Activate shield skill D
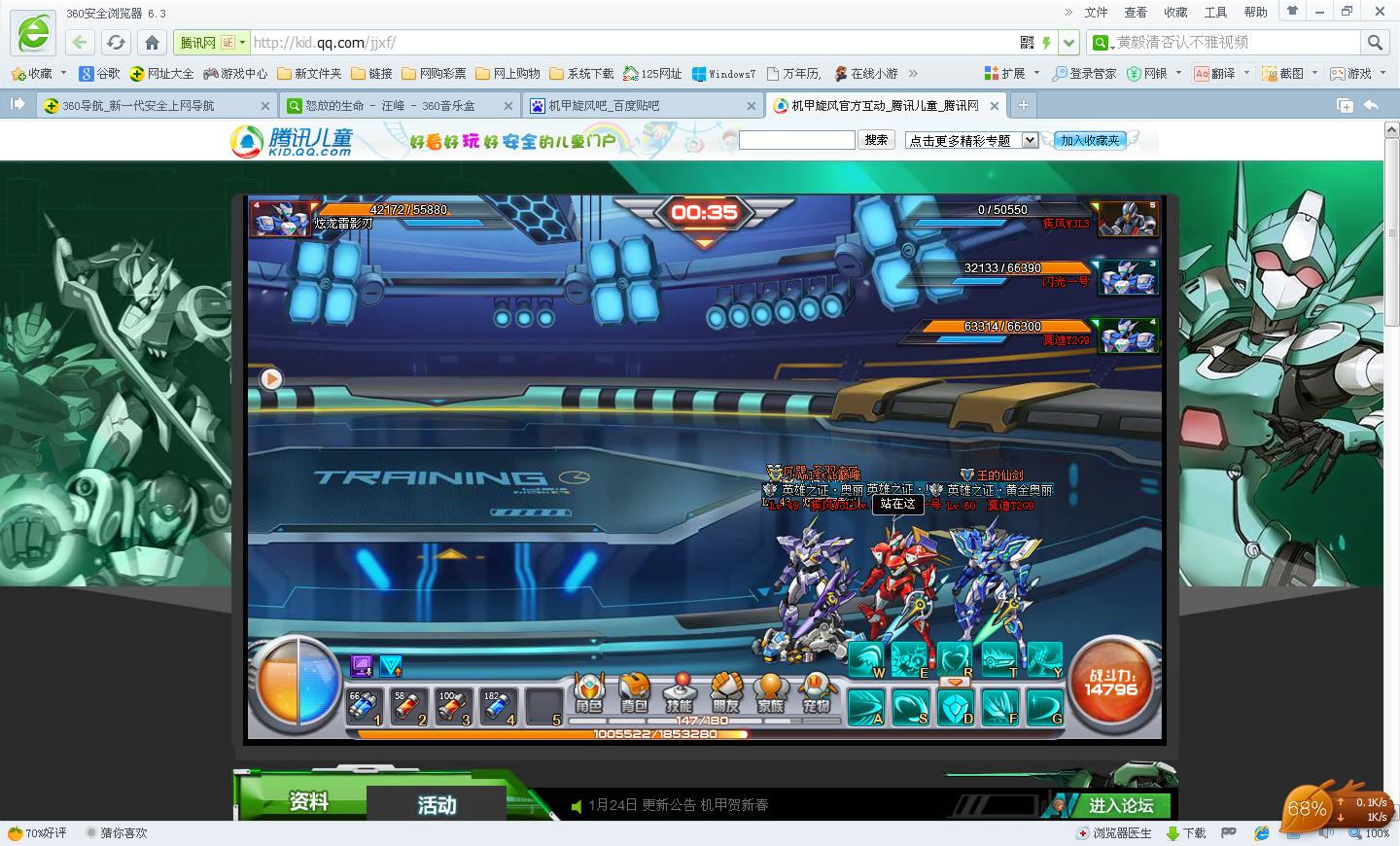The width and height of the screenshot is (1400, 846). pos(956,707)
